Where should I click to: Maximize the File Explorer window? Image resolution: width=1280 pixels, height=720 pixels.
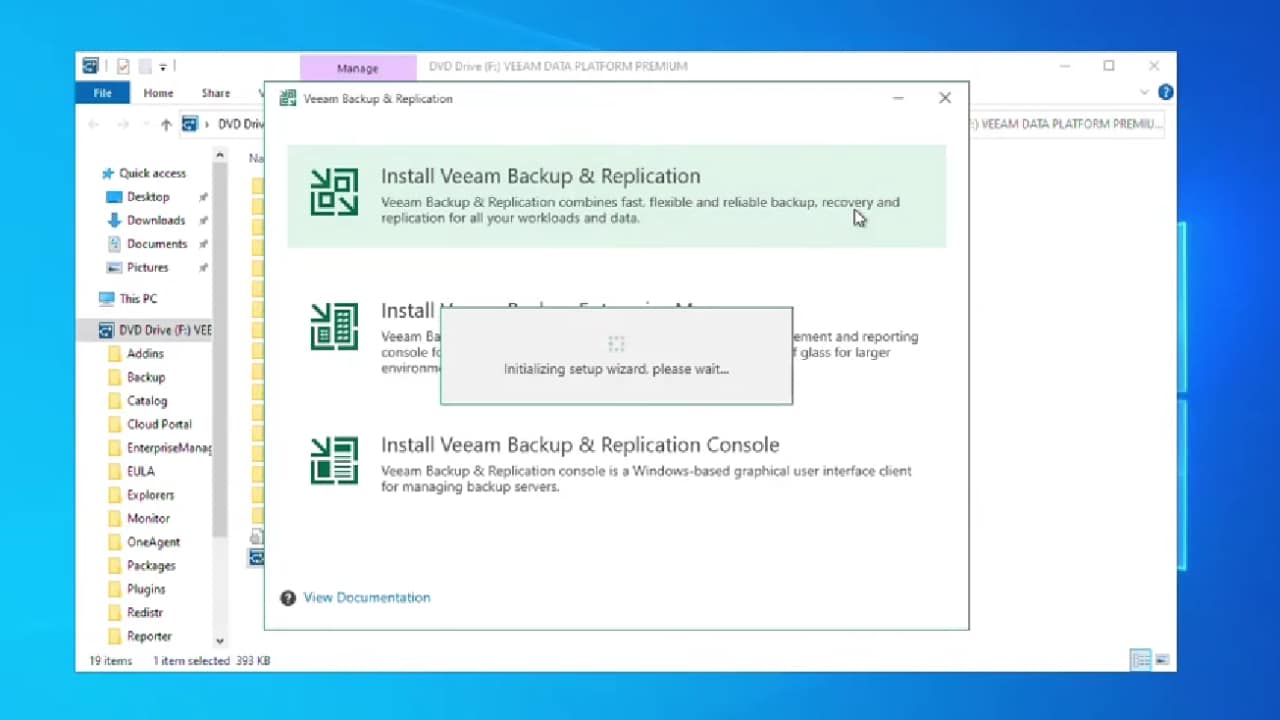[x=1109, y=66]
